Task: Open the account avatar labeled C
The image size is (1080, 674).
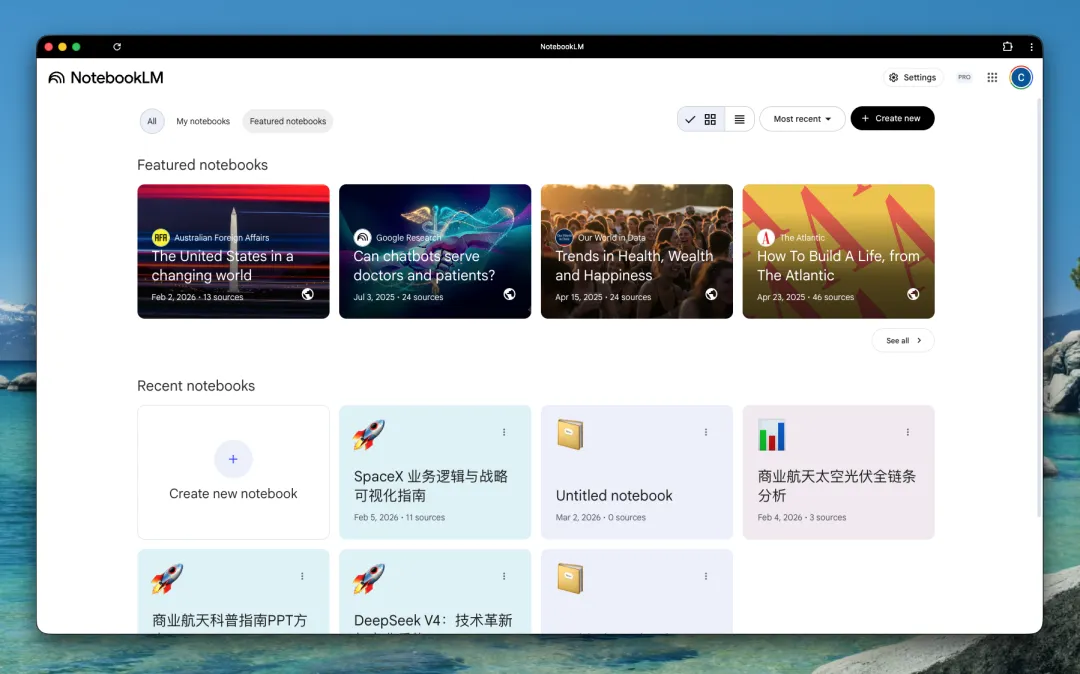Action: (x=1021, y=78)
